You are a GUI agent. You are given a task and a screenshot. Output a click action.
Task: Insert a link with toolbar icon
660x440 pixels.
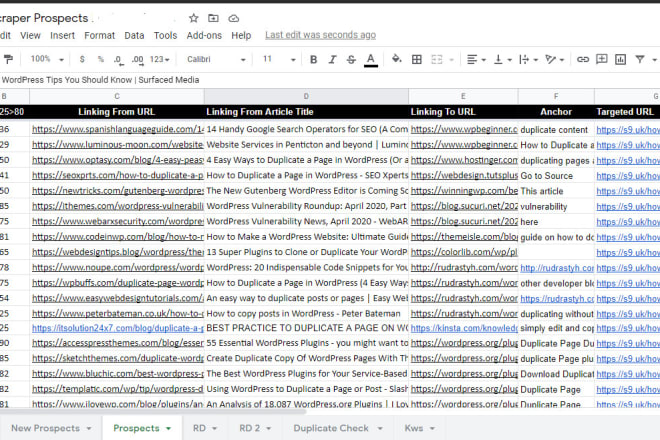[x=583, y=59]
